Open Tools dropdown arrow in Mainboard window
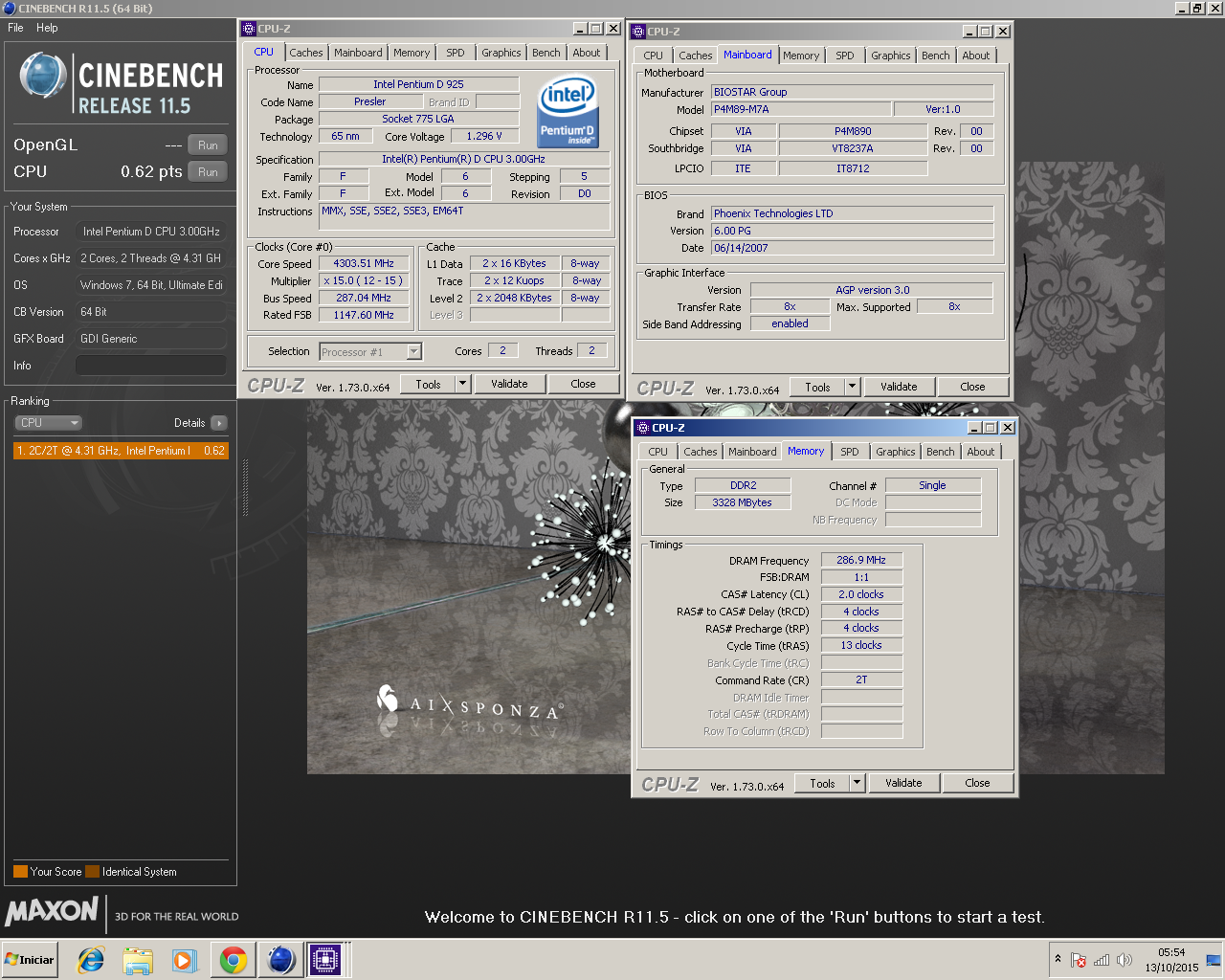 pos(852,387)
